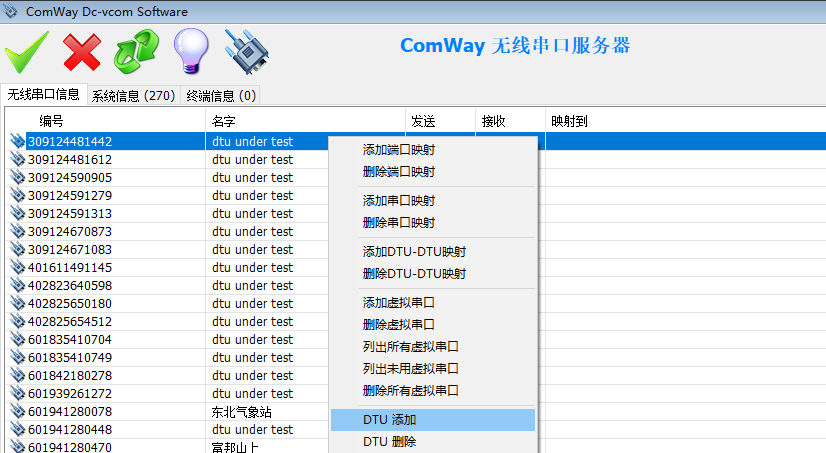The image size is (826, 453).
Task: Click device icon for row 309124590905
Action: click(17, 177)
